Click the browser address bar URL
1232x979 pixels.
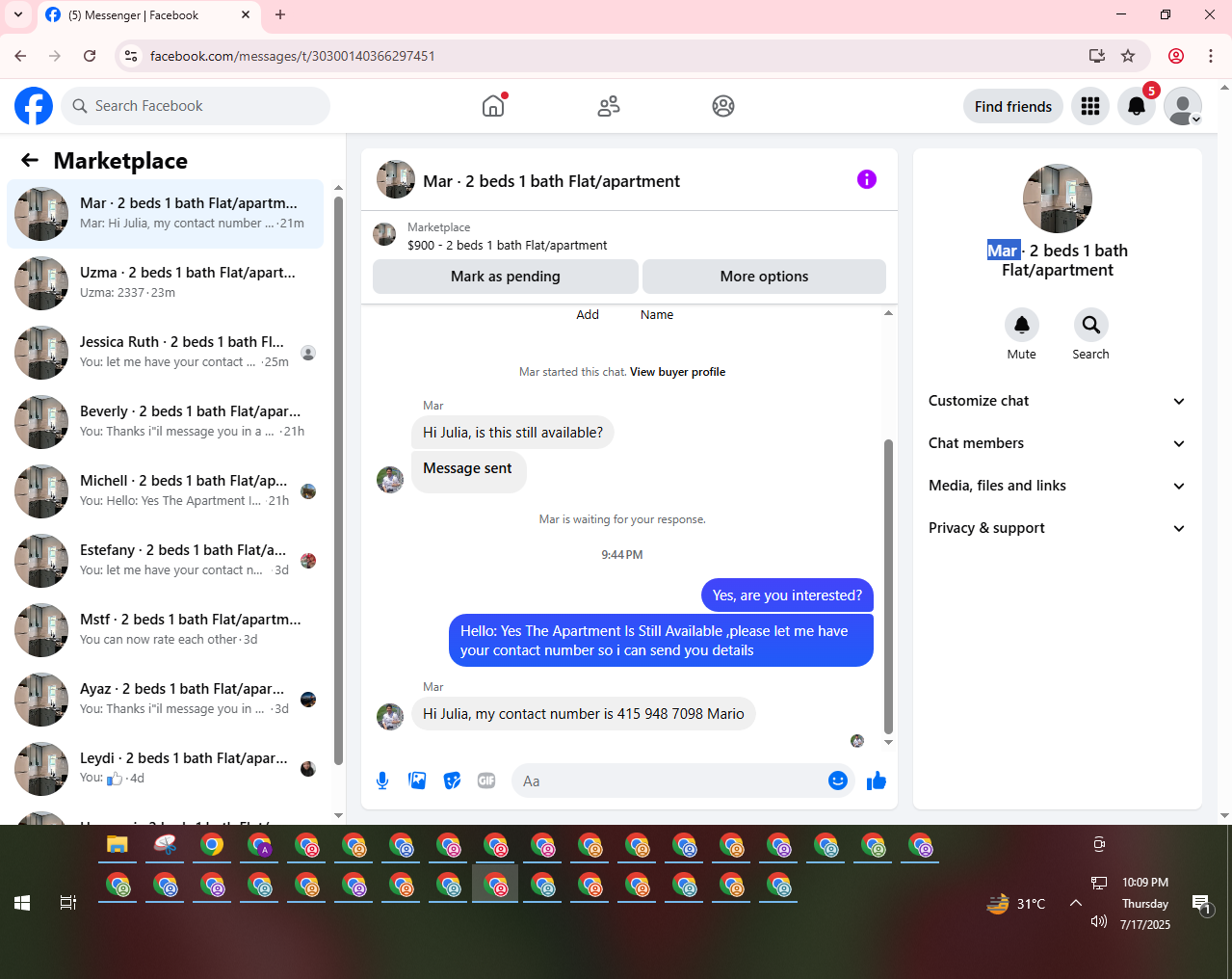pyautogui.click(x=293, y=56)
